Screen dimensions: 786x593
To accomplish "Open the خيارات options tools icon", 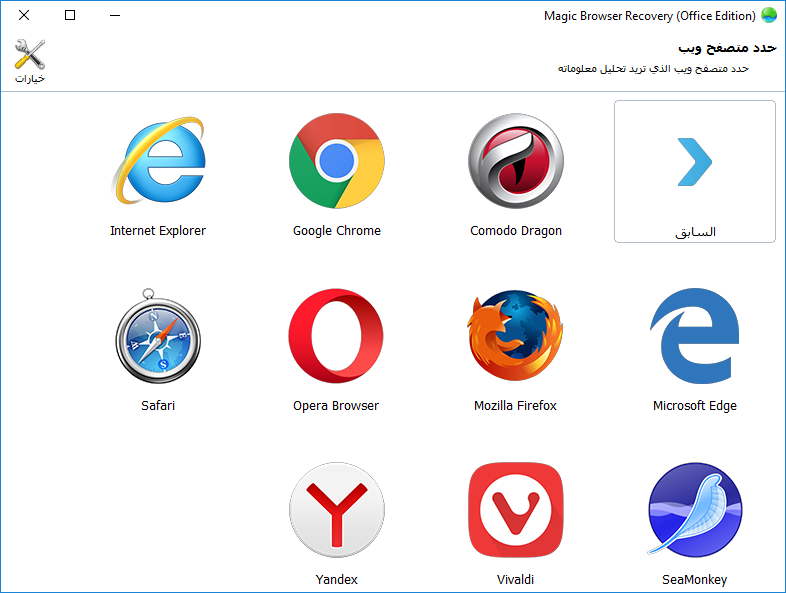I will [x=30, y=61].
